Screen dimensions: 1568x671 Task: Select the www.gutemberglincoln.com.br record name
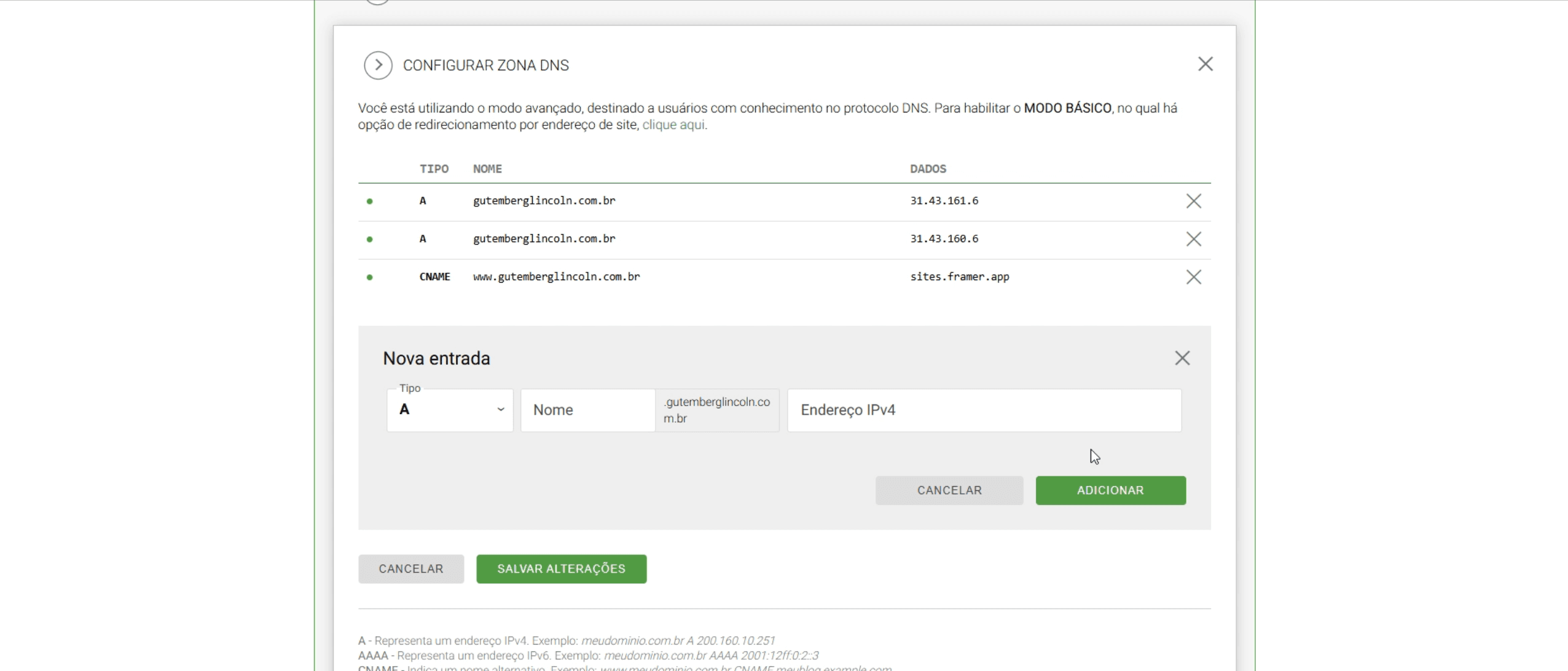click(556, 277)
